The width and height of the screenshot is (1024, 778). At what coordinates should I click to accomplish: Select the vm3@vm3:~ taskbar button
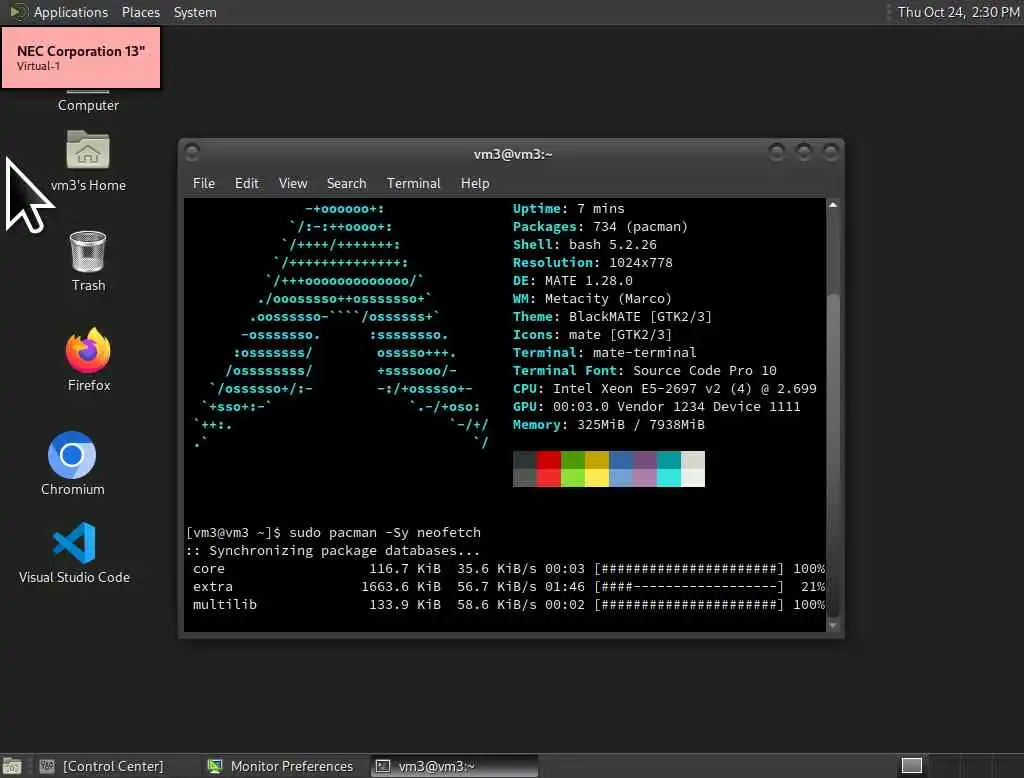click(454, 766)
